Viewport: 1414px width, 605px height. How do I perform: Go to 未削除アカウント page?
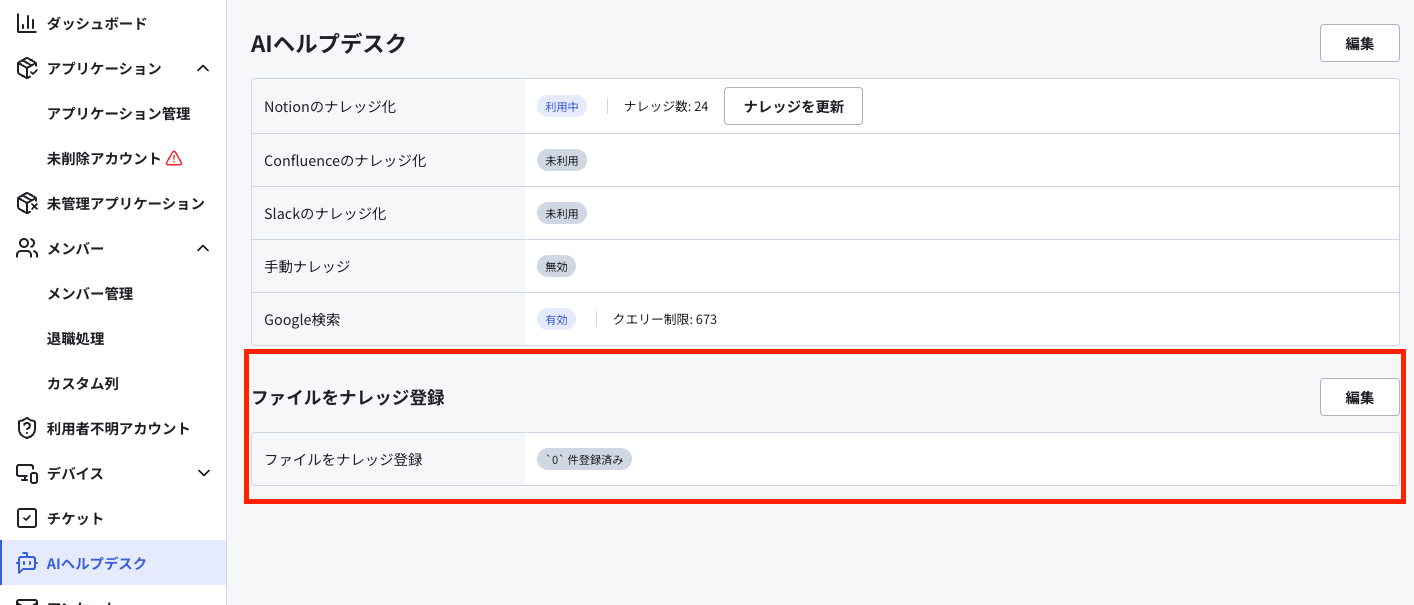click(x=104, y=158)
